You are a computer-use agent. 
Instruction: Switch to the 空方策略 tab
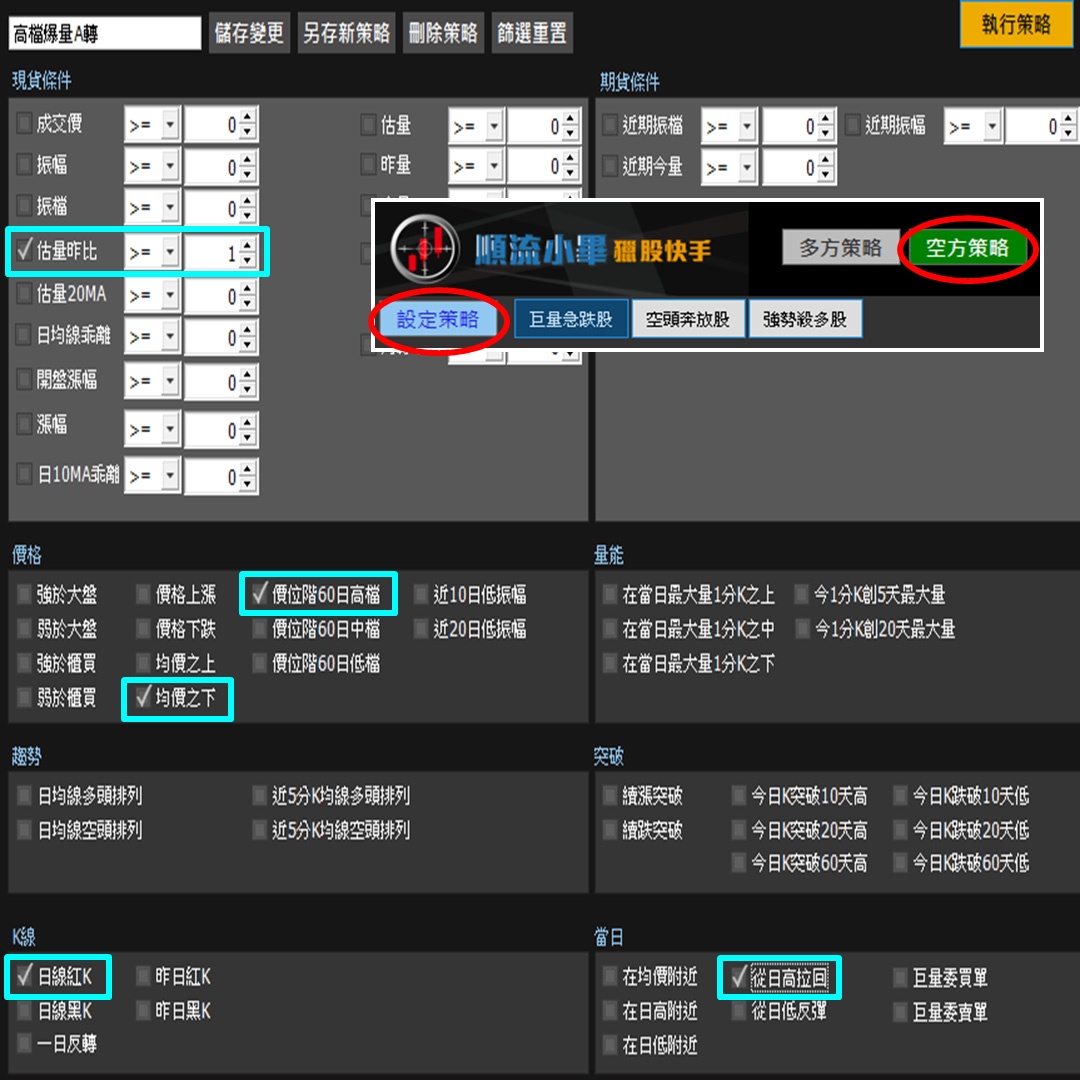click(967, 247)
